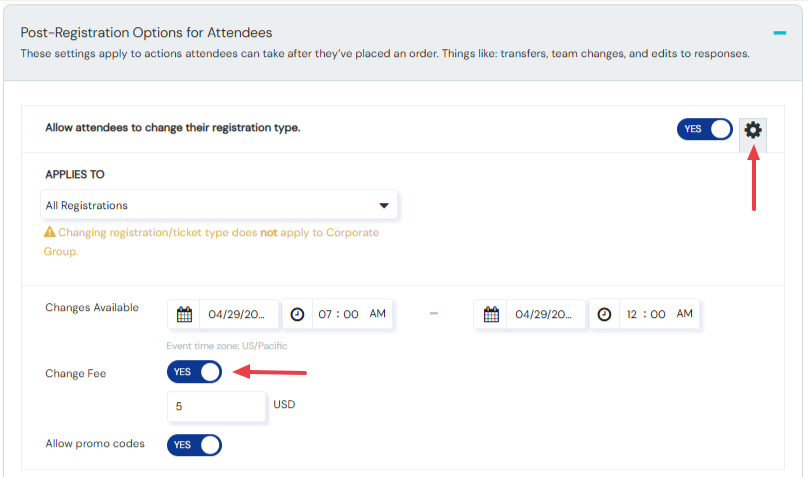The width and height of the screenshot is (808, 477).
Task: Click calendar icon for start date
Action: [x=184, y=314]
